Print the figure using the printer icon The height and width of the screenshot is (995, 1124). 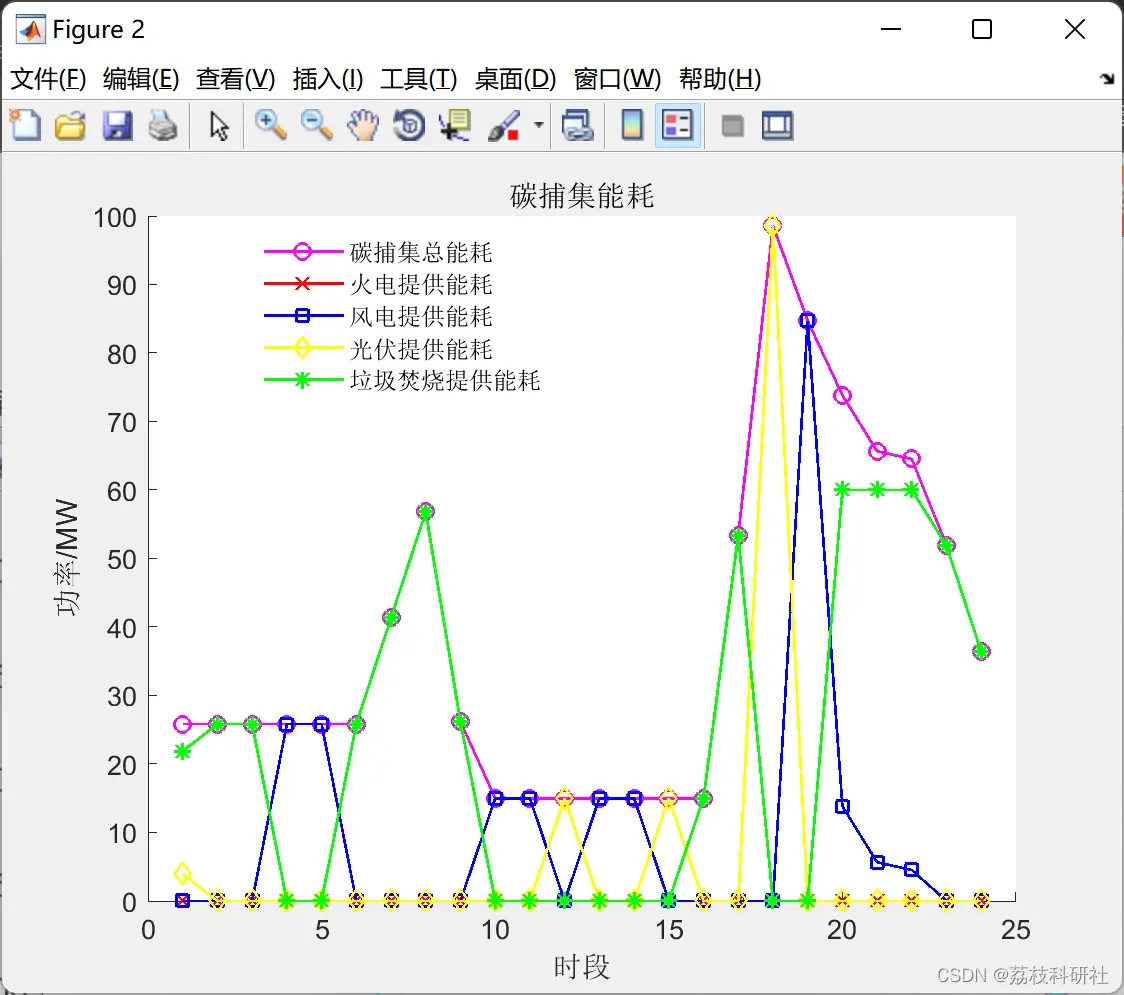pos(163,125)
